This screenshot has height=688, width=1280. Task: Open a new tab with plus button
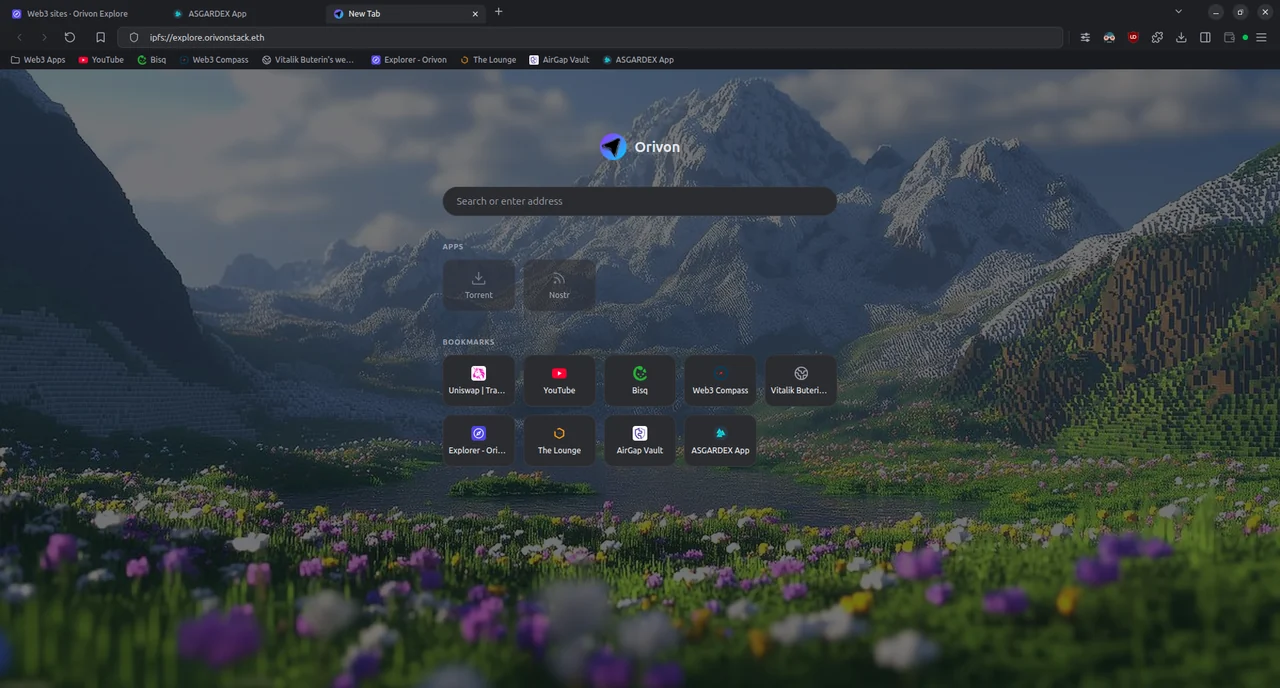[499, 12]
